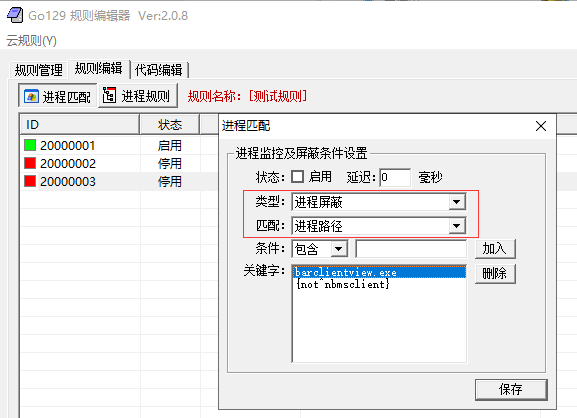Click red status square for 20000002

(30, 163)
